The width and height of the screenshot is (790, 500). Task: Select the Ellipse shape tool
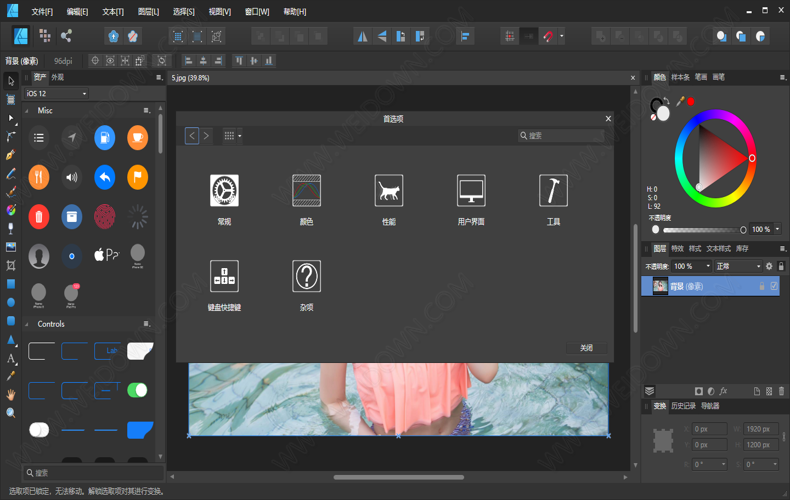(x=11, y=302)
